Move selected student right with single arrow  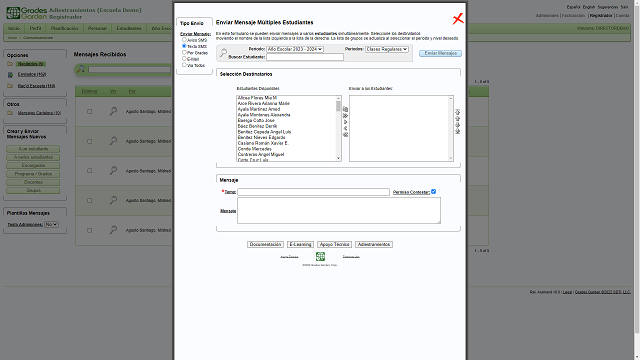tap(345, 122)
